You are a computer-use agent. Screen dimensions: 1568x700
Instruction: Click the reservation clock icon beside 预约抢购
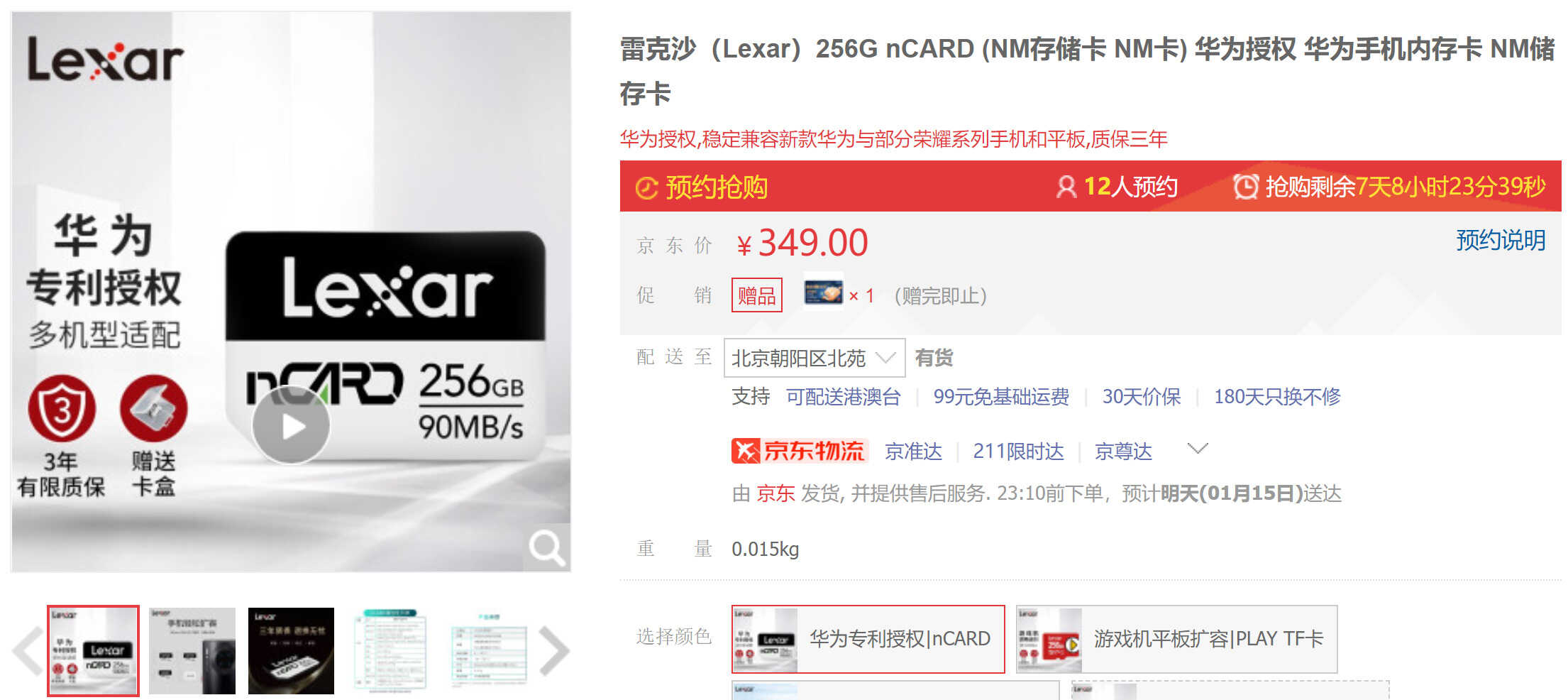coord(646,187)
